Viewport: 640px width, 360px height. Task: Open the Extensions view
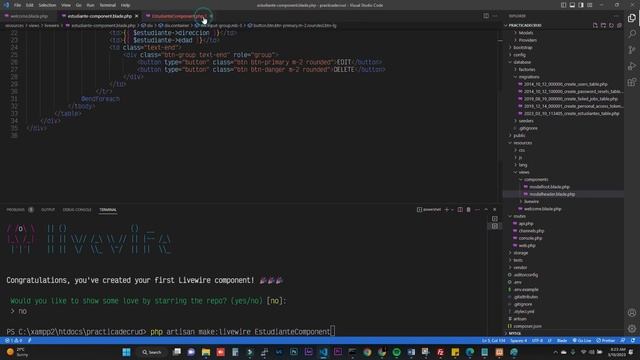[x=632, y=82]
